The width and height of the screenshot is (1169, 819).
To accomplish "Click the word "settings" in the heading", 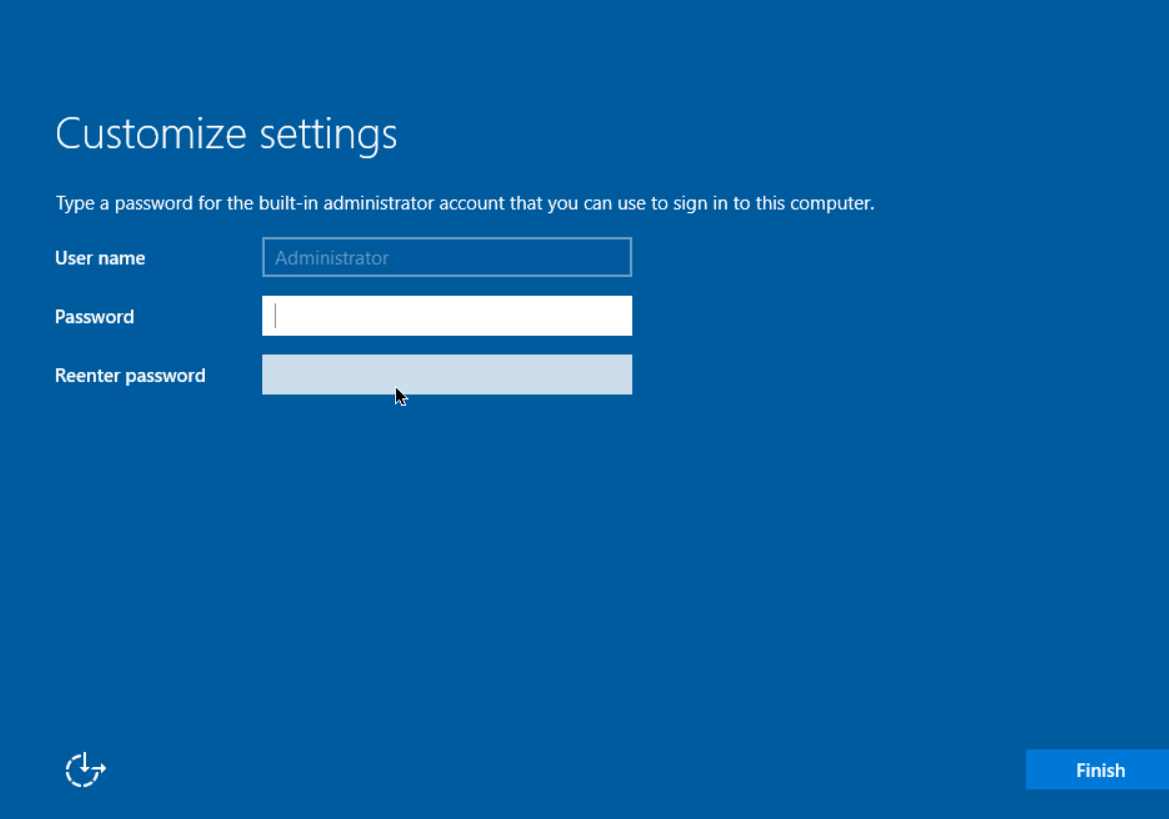I will (x=328, y=134).
